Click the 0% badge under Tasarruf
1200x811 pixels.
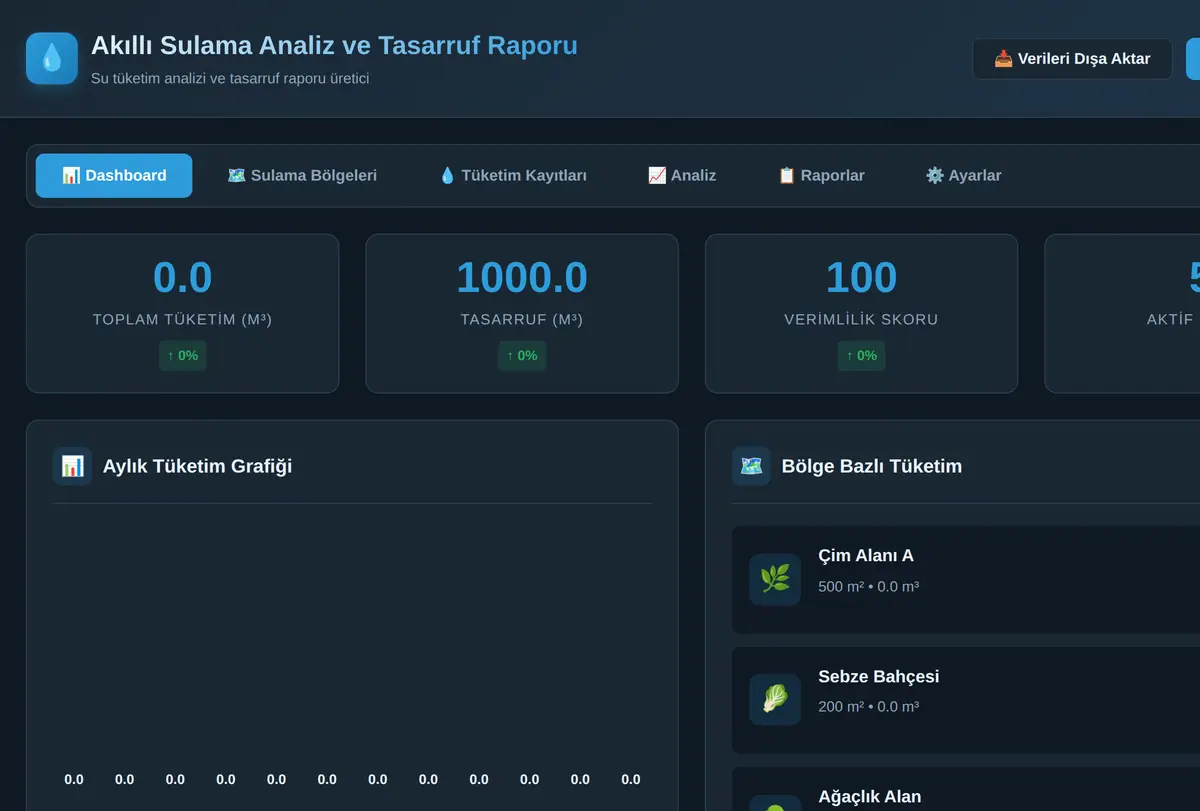[x=522, y=356]
